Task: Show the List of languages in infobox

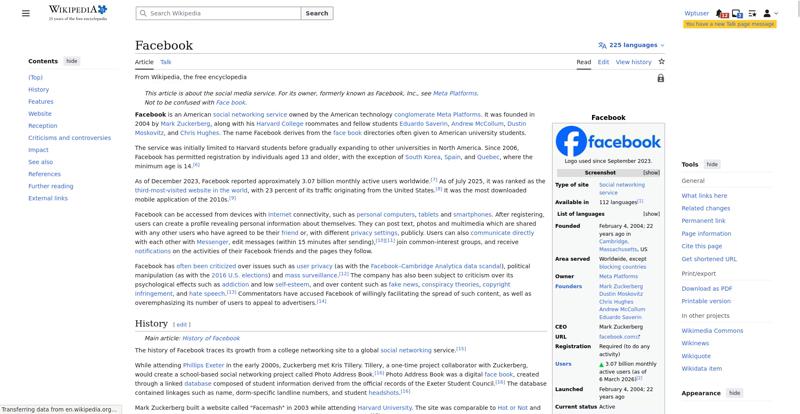Action: click(x=651, y=213)
